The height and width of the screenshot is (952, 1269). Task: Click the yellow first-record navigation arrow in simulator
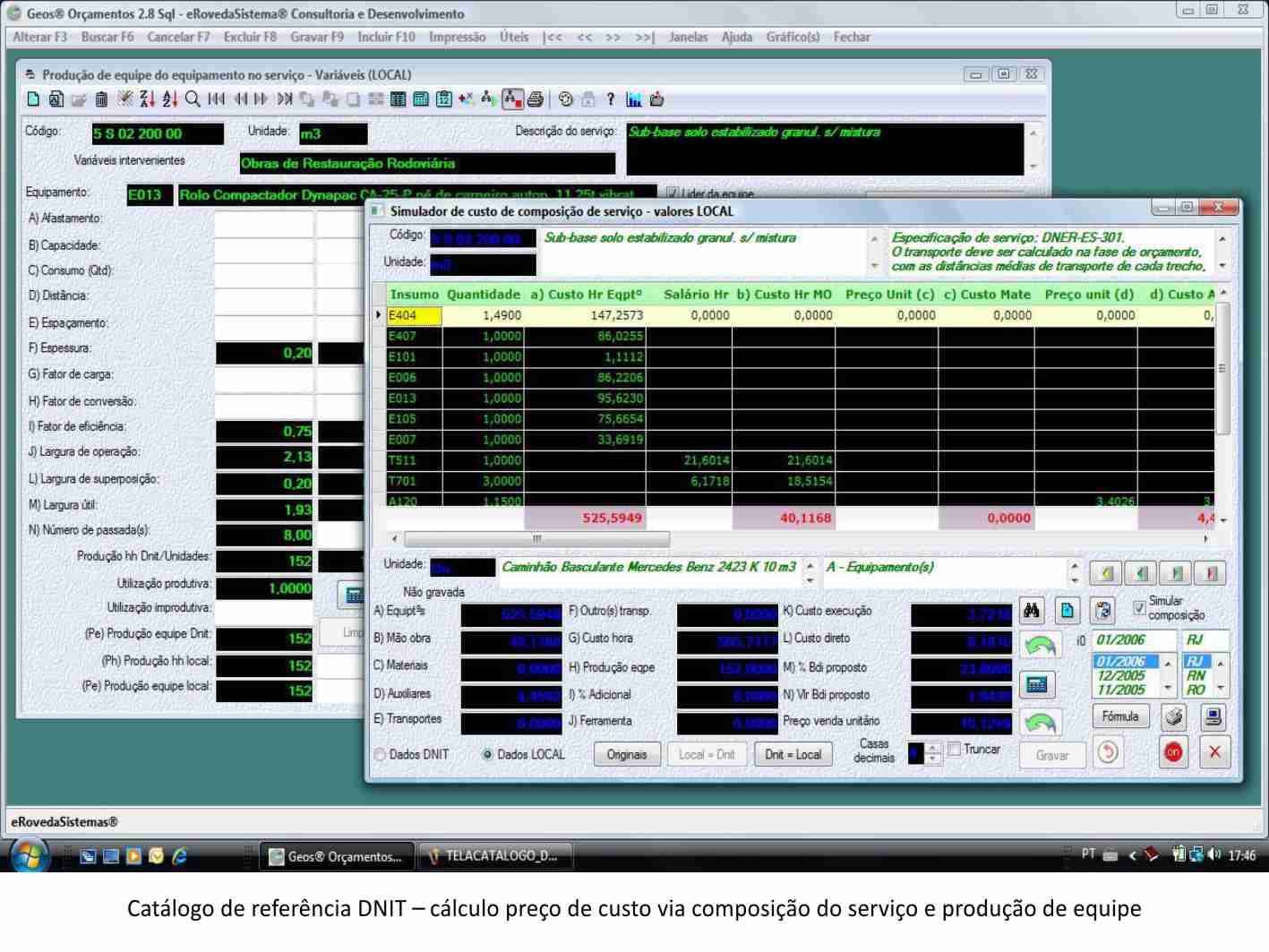tap(1106, 573)
